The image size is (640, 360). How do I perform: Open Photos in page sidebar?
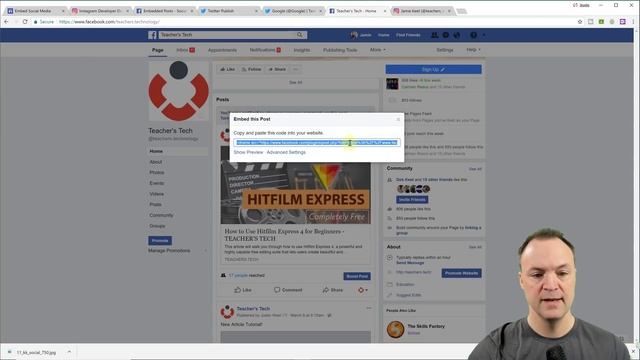click(157, 173)
